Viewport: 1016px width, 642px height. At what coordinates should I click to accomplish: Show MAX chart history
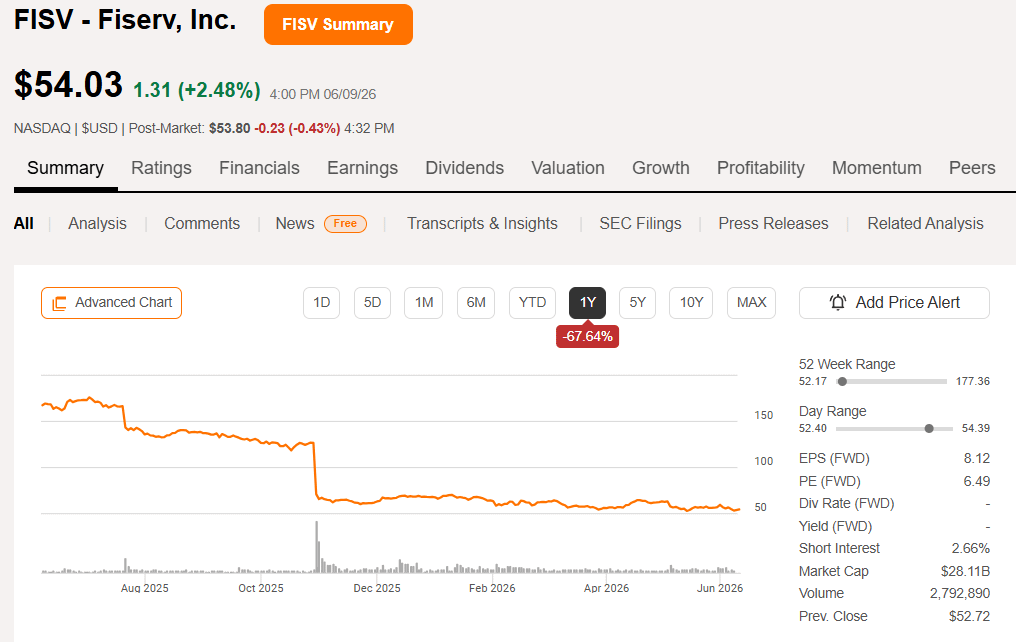click(752, 303)
